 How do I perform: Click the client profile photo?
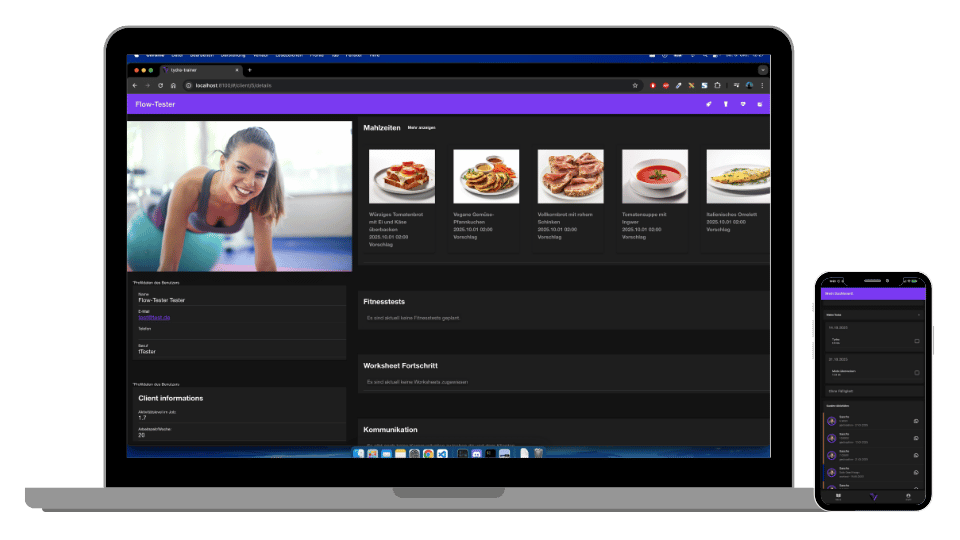click(x=239, y=196)
